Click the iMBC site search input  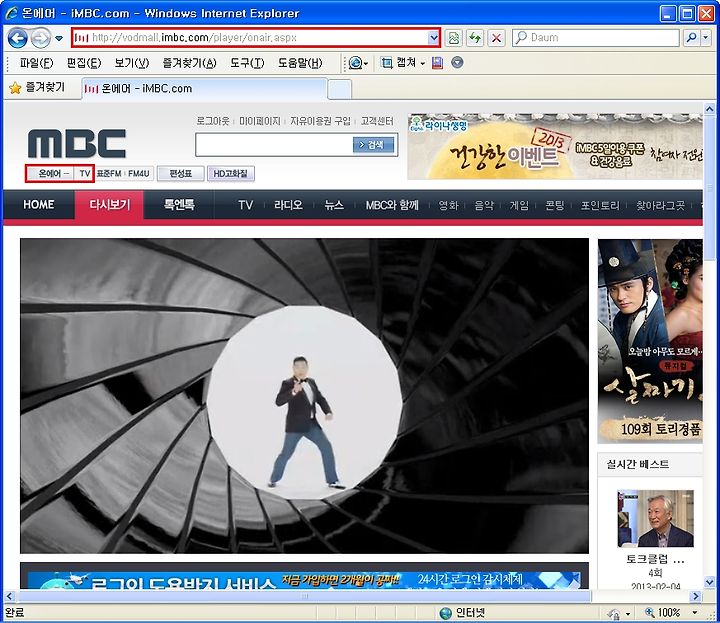274,145
